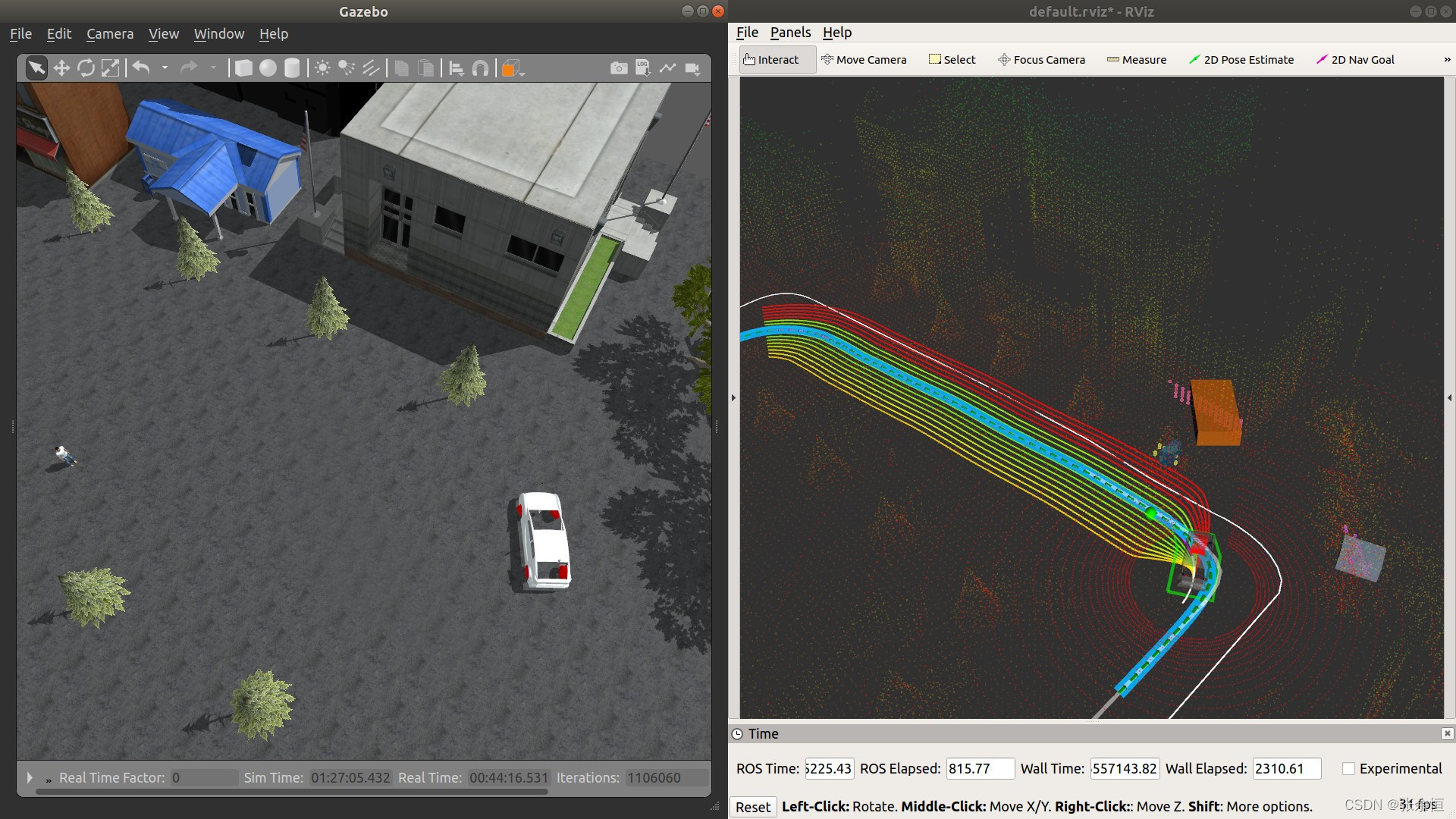Screen dimensions: 1456x819
Task: Select the translate mode tool in Gazebo
Action: pyautogui.click(x=61, y=68)
